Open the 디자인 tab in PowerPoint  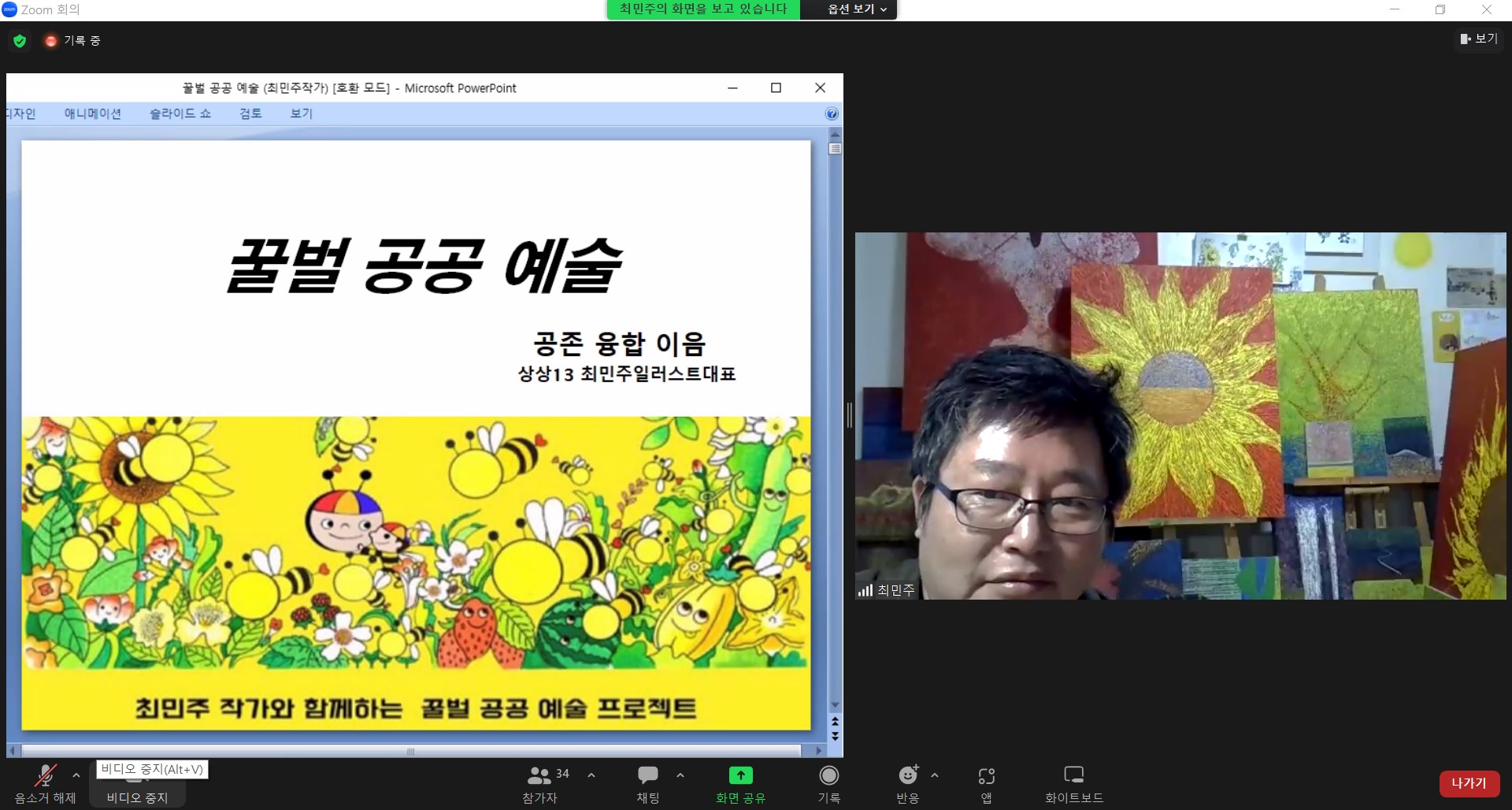(20, 113)
